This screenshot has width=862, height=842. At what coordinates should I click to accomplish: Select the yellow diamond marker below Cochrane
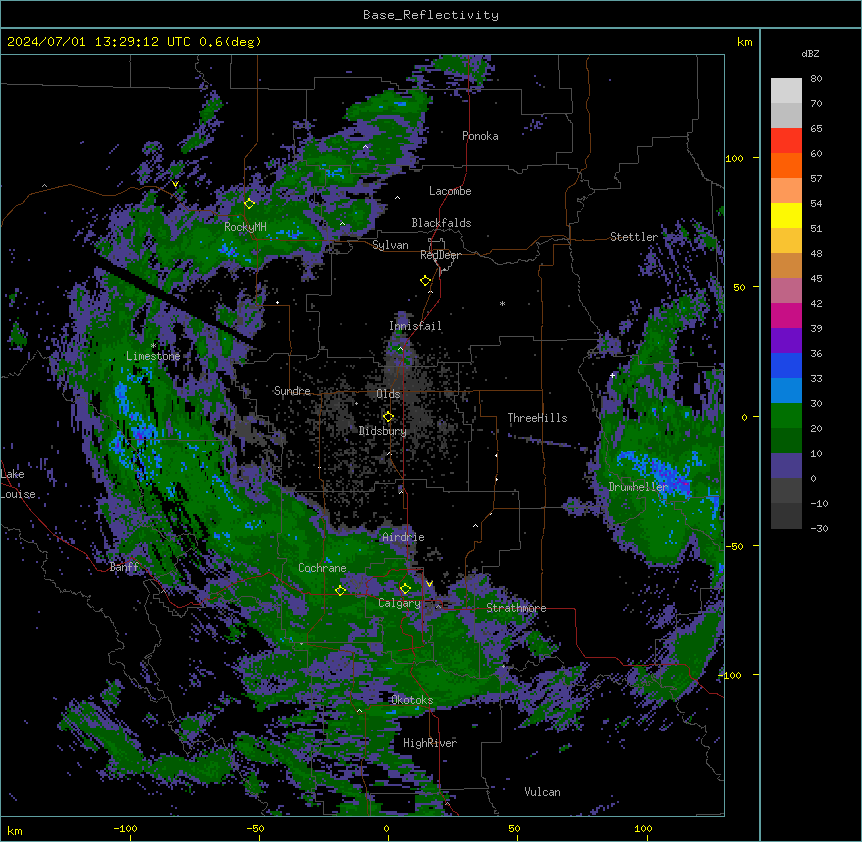[340, 590]
